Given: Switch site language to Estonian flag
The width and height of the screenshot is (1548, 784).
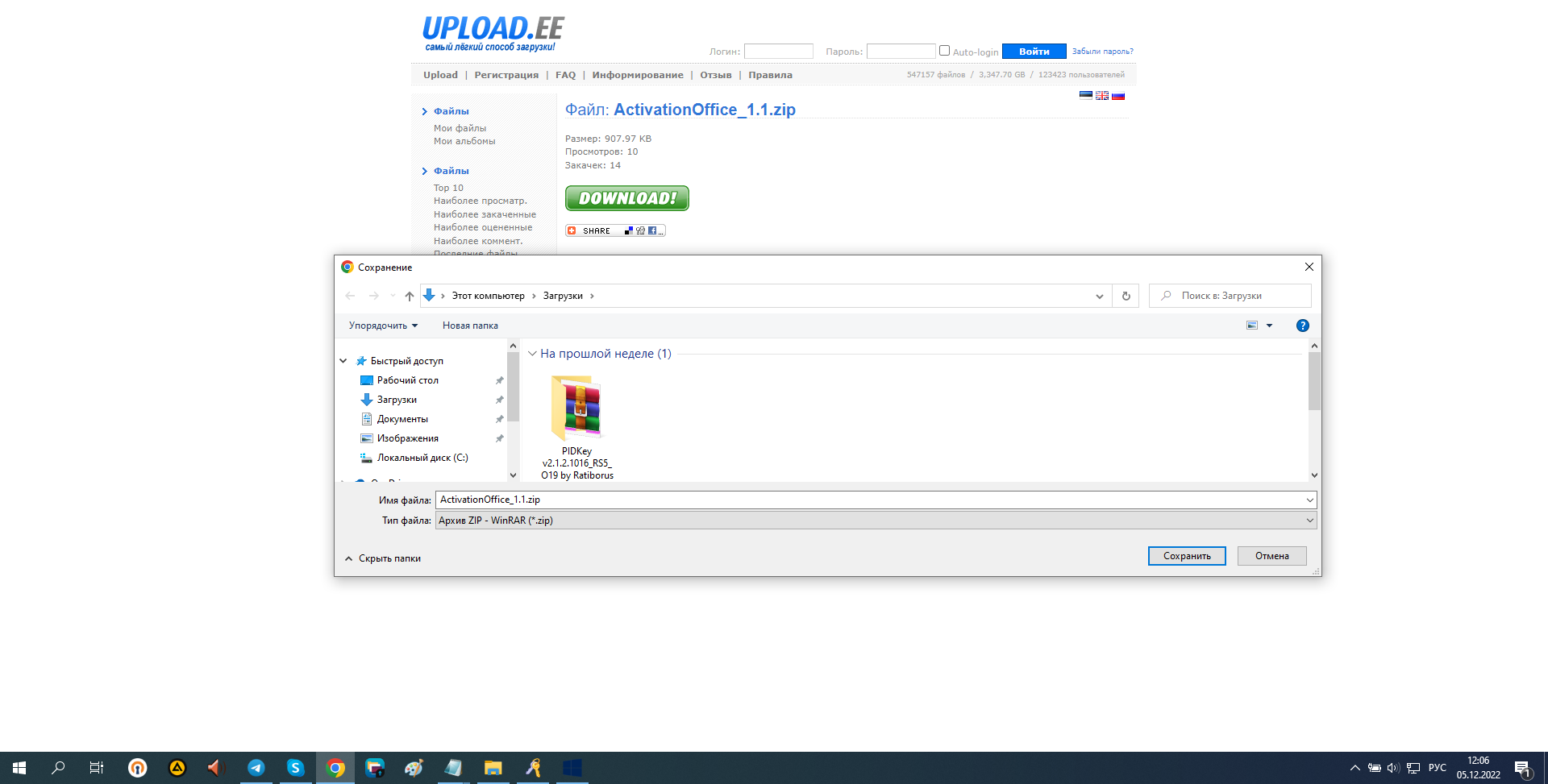Looking at the screenshot, I should tap(1086, 95).
